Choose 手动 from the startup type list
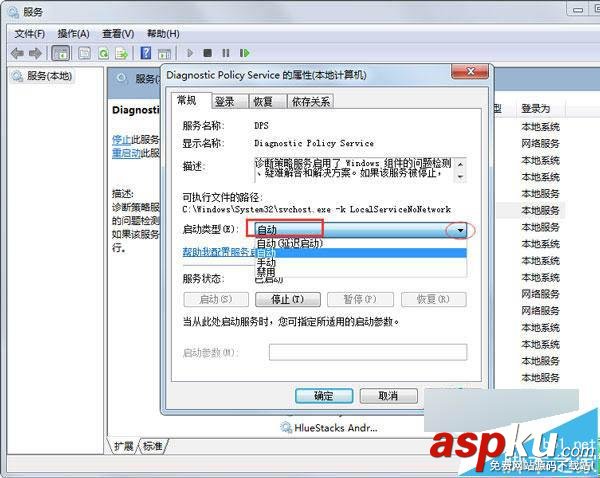Screen dimensions: 600x478 (361, 263)
